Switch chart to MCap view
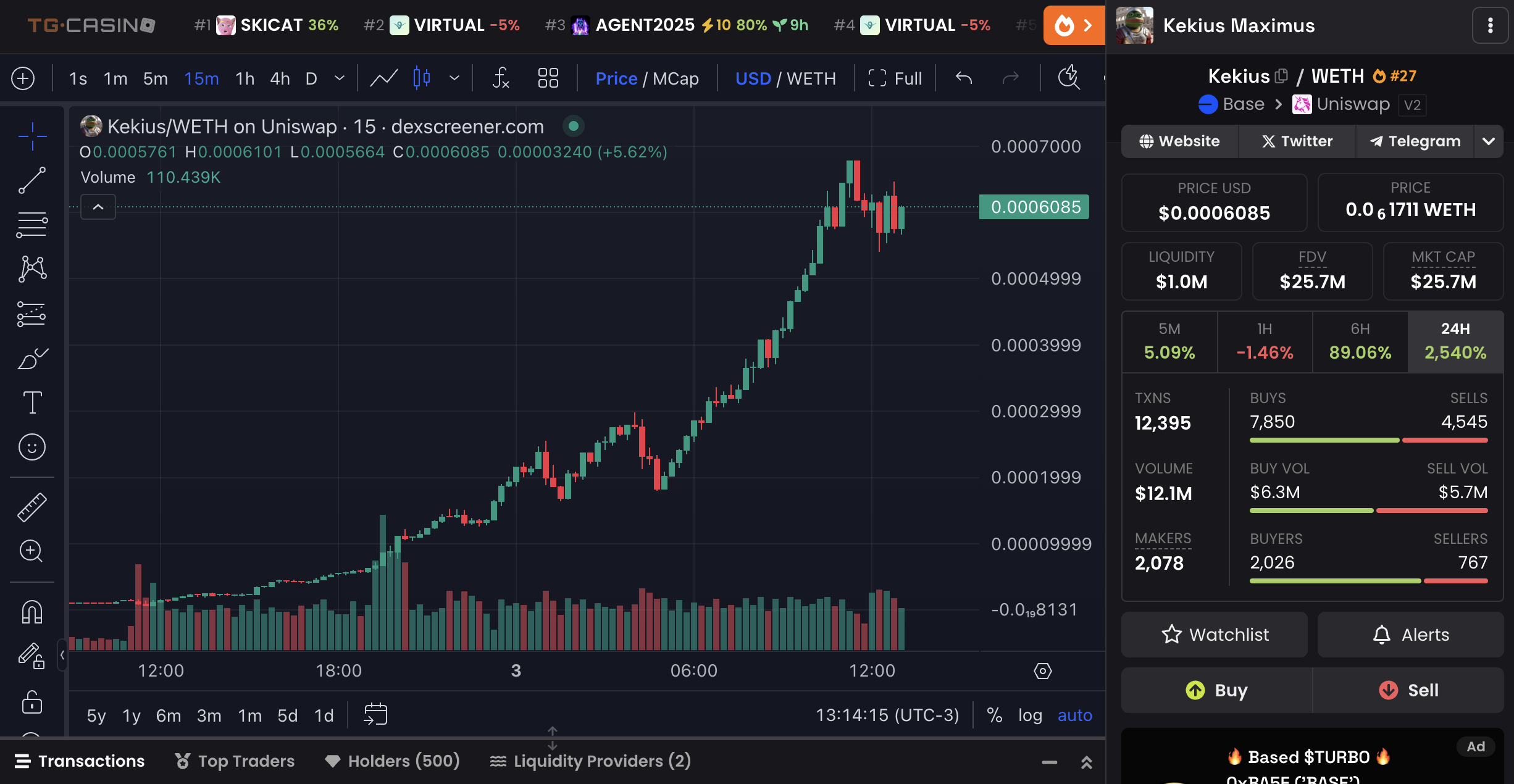This screenshot has height=784, width=1514. [x=675, y=78]
